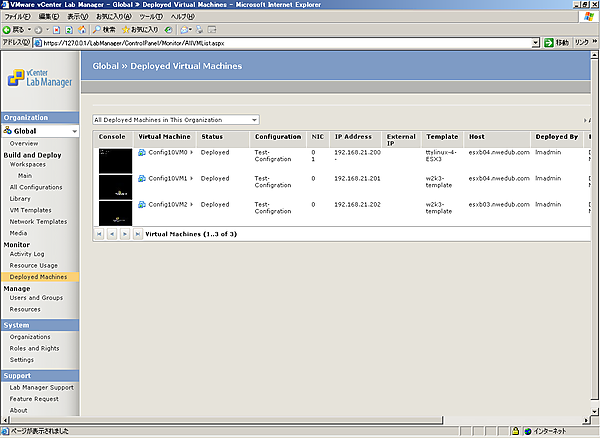Expand the Global organization dropdown
Viewport: 600px width, 438px height.
pos(74,131)
